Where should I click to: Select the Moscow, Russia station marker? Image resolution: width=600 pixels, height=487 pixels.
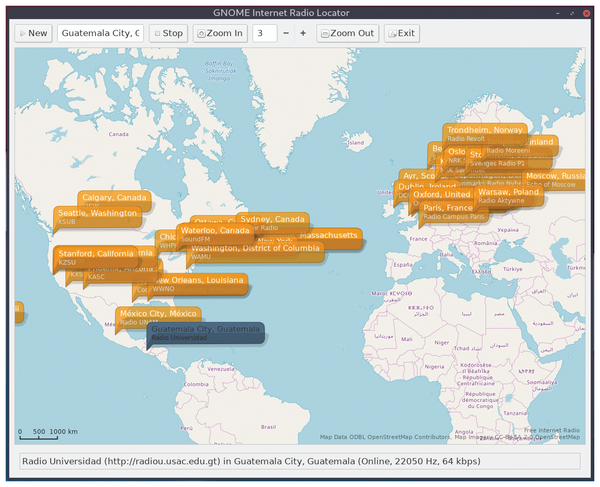[555, 179]
